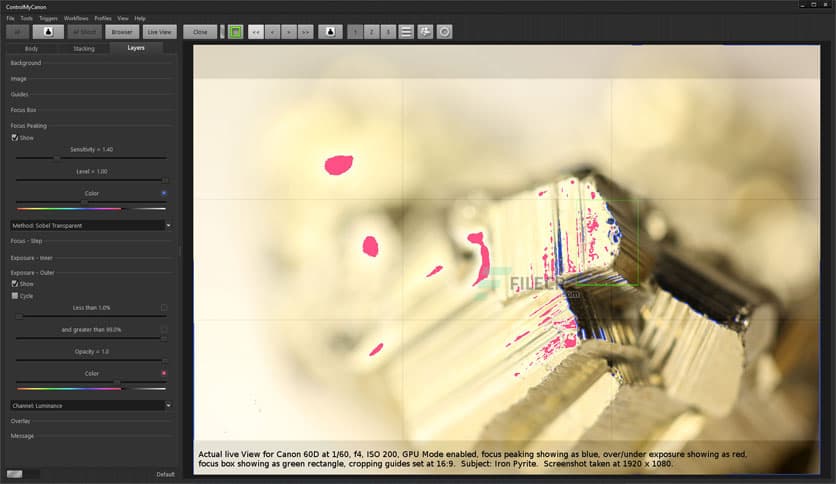Click the Sensitivity slider handle
The image size is (836, 484).
coord(57,158)
